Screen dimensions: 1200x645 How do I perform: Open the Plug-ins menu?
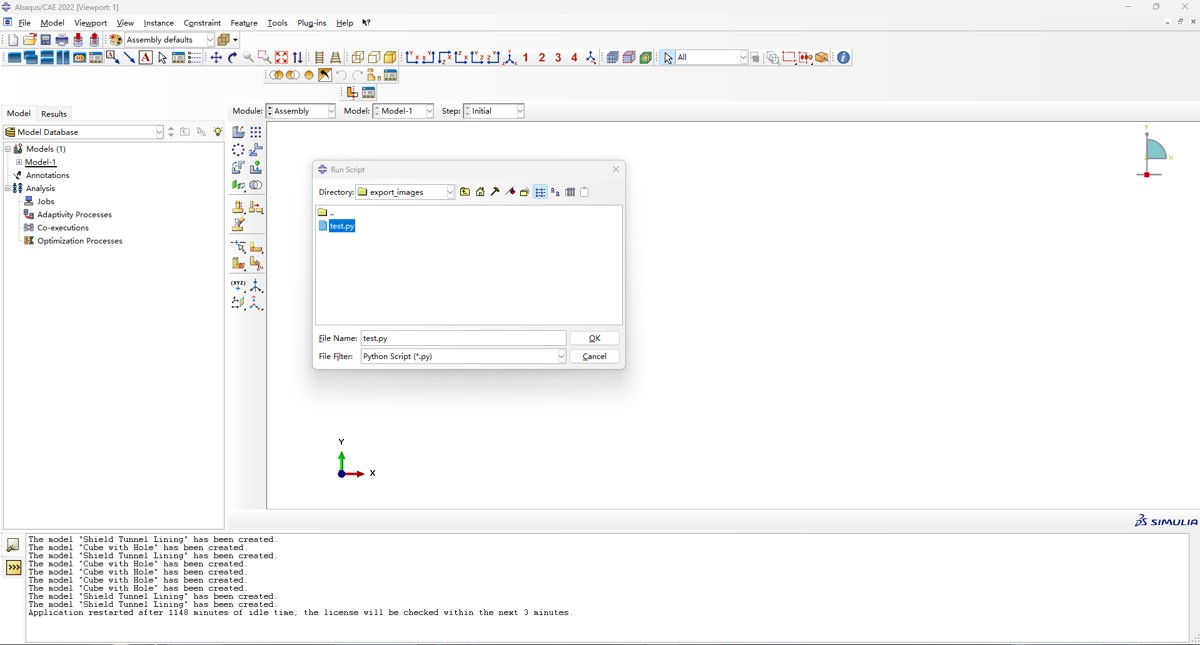tap(312, 22)
